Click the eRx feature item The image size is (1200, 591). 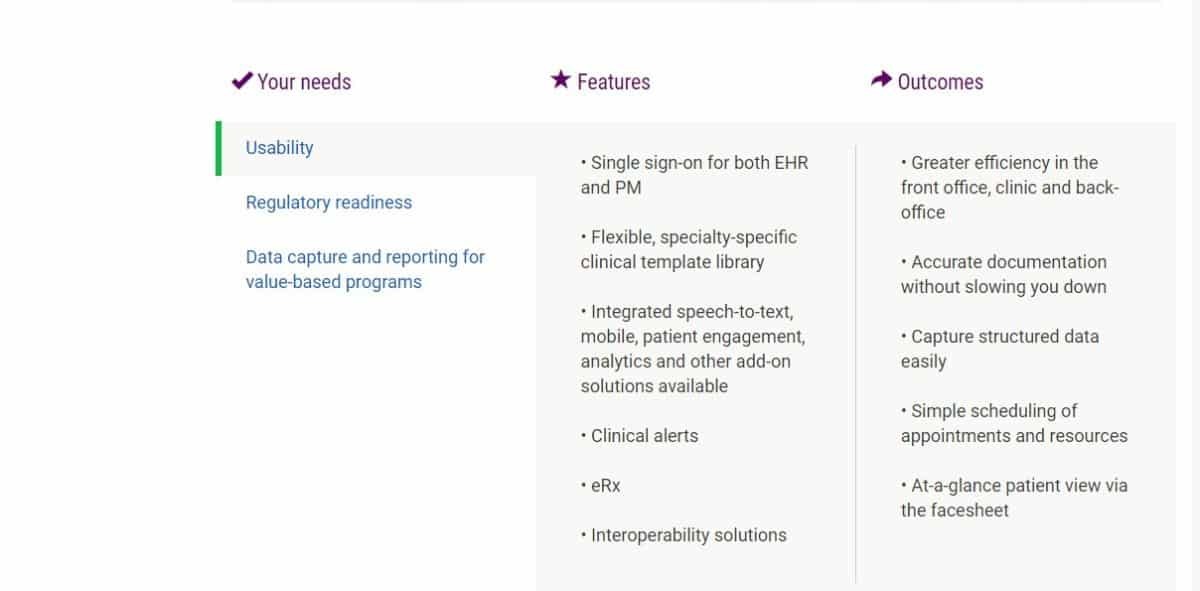coord(605,485)
